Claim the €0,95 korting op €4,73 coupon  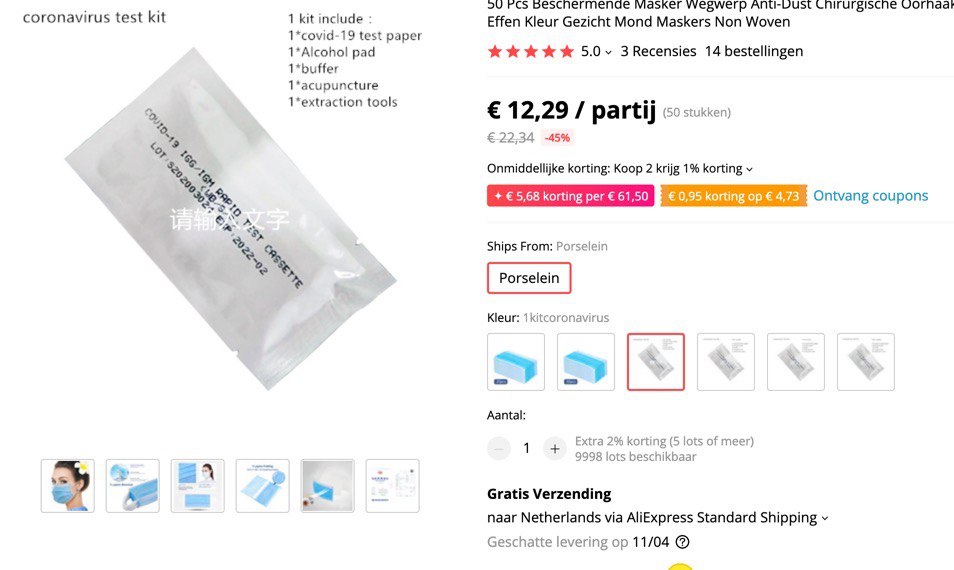(734, 196)
